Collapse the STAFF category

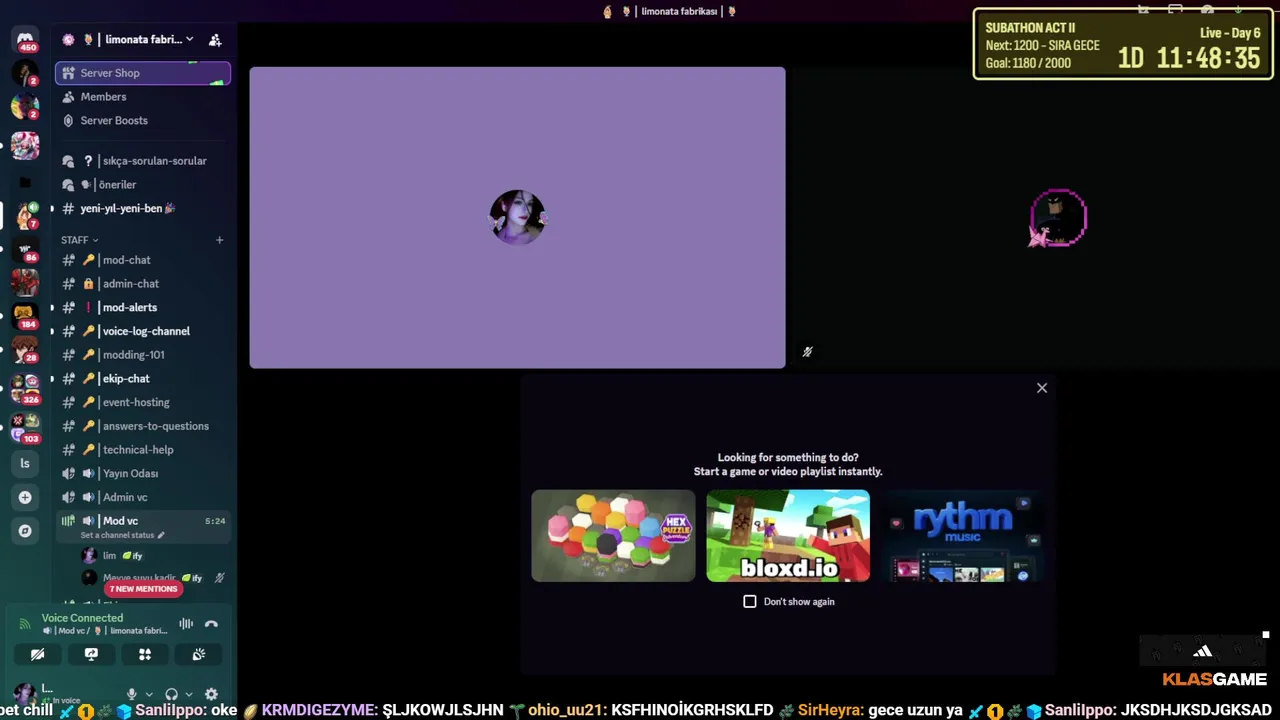[80, 240]
